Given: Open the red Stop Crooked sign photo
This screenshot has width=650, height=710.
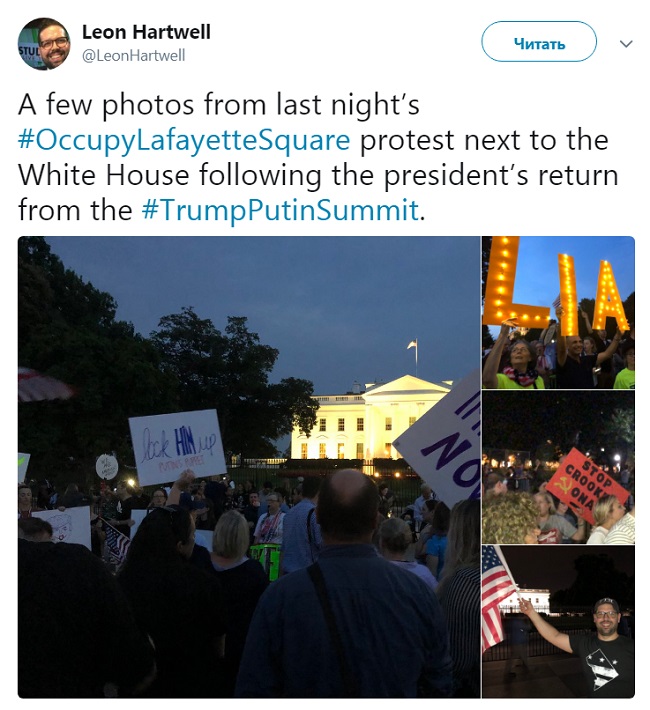Looking at the screenshot, I should 558,467.
